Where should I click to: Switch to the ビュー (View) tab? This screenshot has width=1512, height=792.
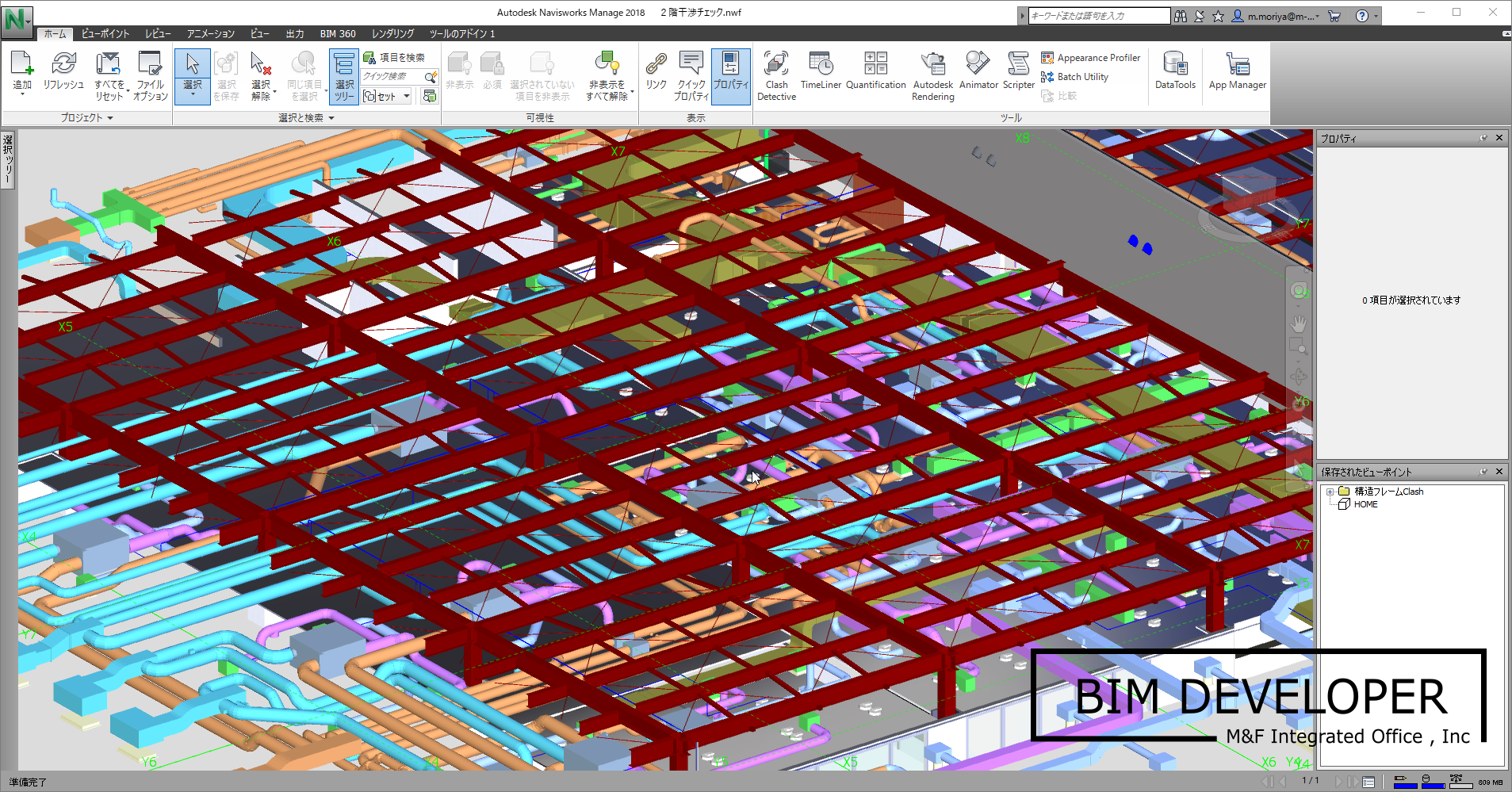point(260,34)
